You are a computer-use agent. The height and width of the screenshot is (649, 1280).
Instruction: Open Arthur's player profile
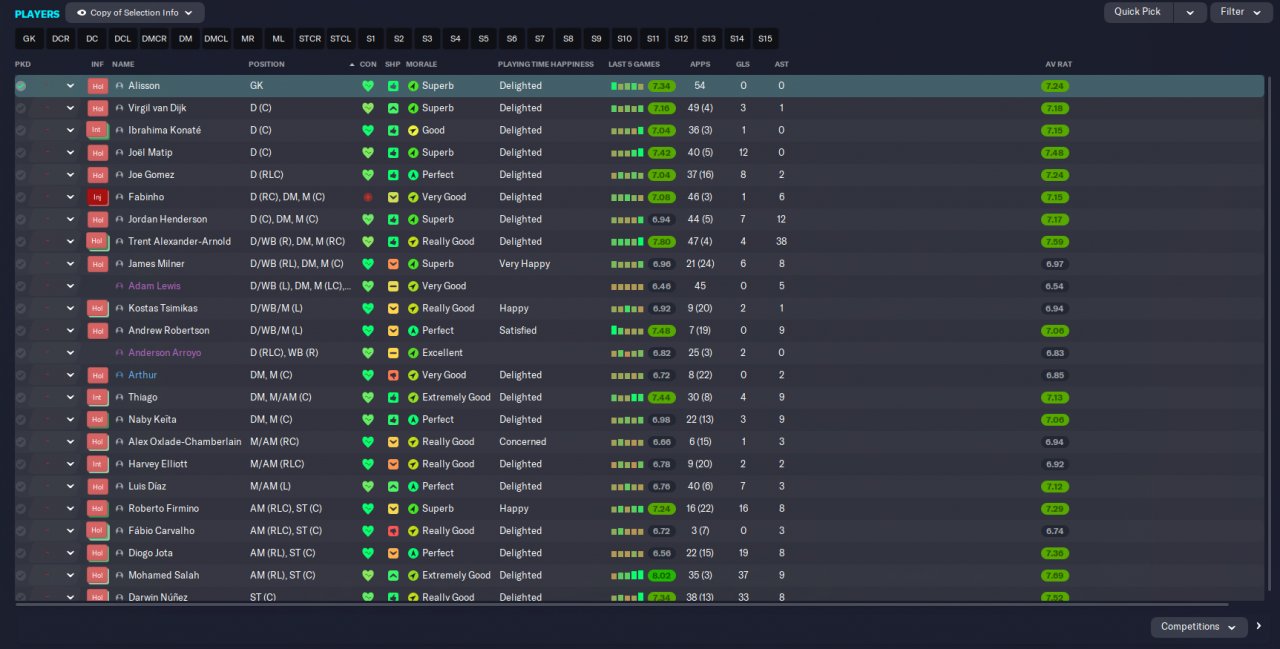tap(142, 375)
